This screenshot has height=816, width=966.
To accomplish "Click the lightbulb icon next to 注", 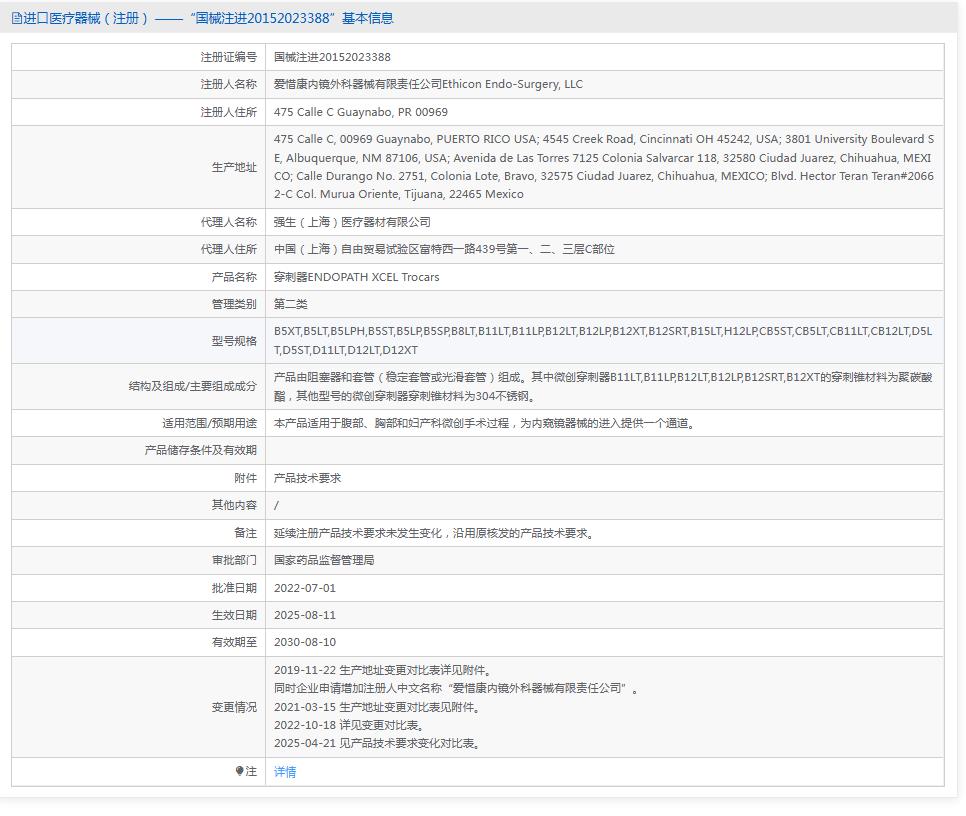I will point(240,771).
